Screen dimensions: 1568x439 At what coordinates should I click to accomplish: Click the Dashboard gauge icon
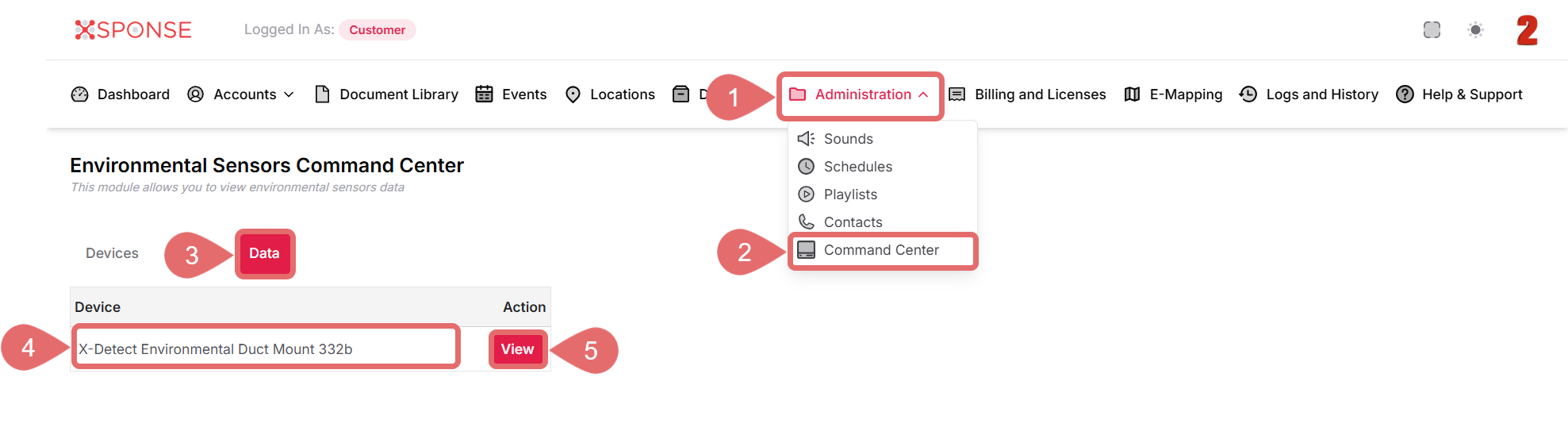(x=79, y=94)
